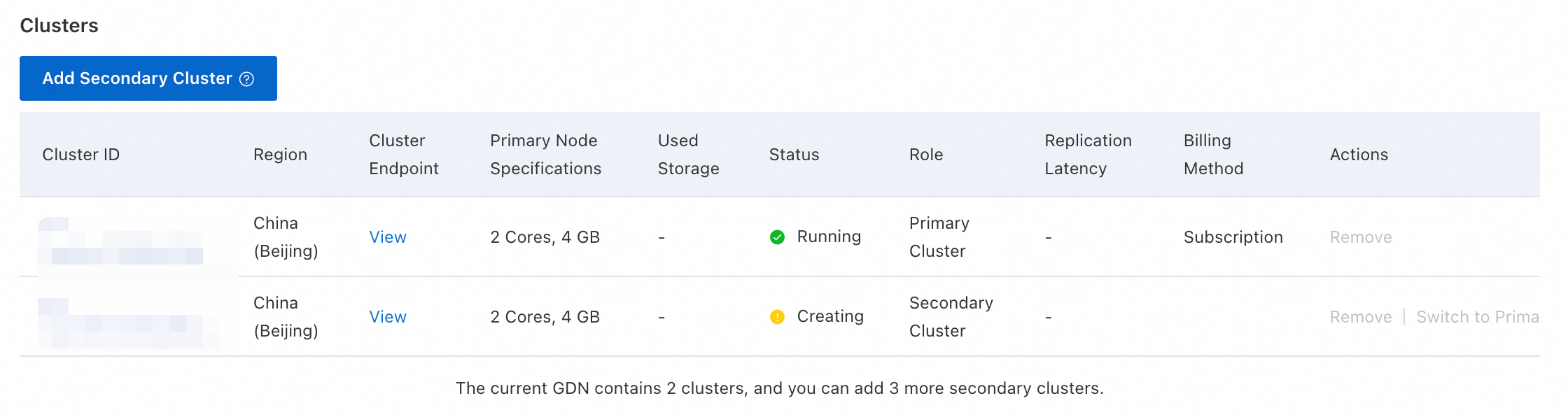
Task: Click the Used Storage column header
Action: click(688, 155)
